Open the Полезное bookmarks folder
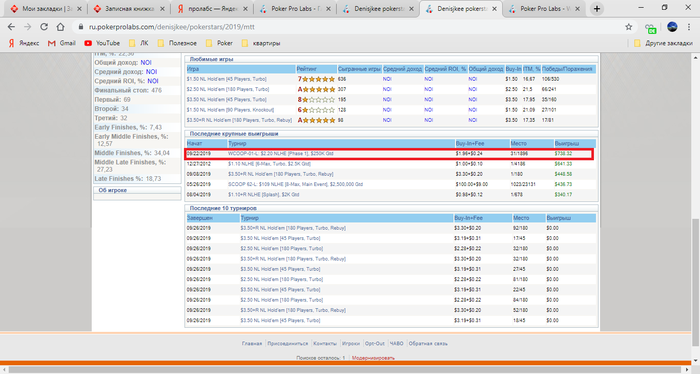 [x=177, y=43]
